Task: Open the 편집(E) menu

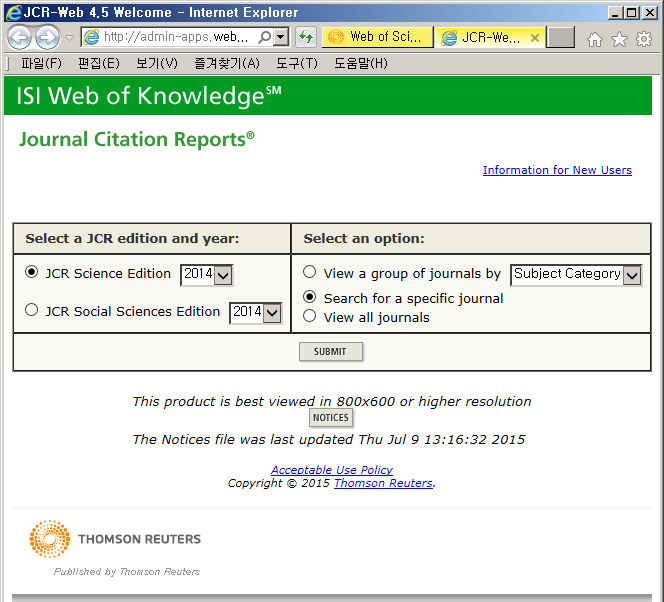Action: point(99,64)
